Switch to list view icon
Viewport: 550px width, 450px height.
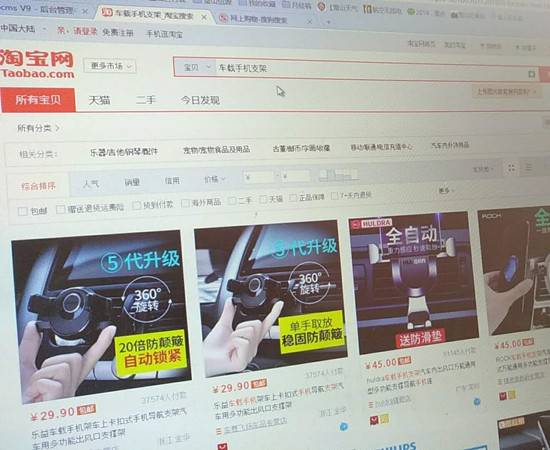(528, 167)
